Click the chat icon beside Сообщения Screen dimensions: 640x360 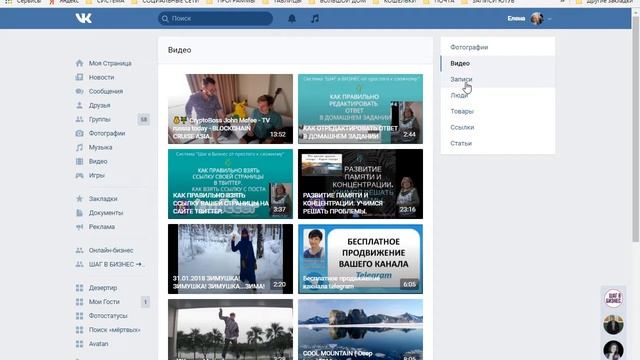[79, 91]
